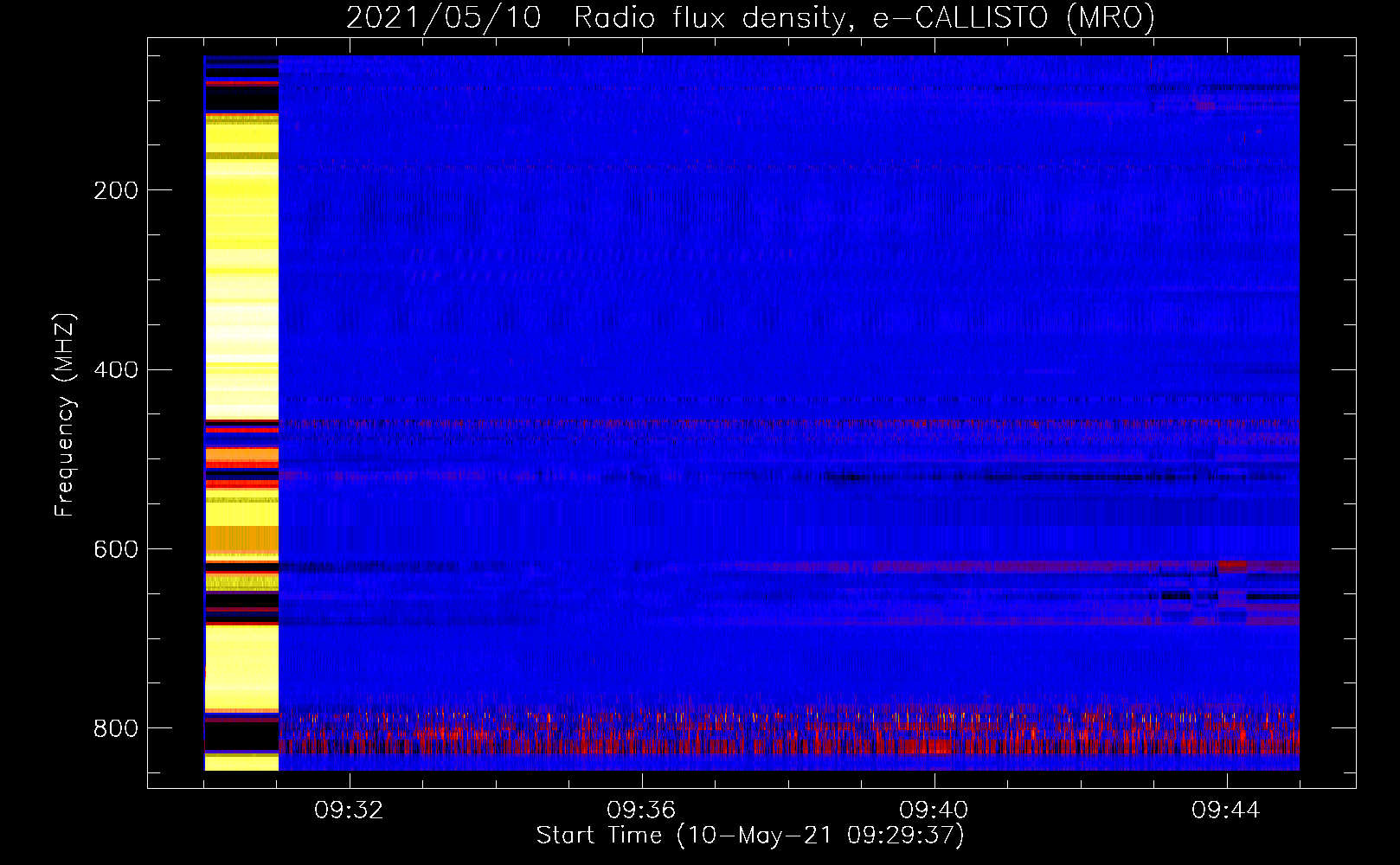Click the 09:40 time tick label

pyautogui.click(x=934, y=811)
